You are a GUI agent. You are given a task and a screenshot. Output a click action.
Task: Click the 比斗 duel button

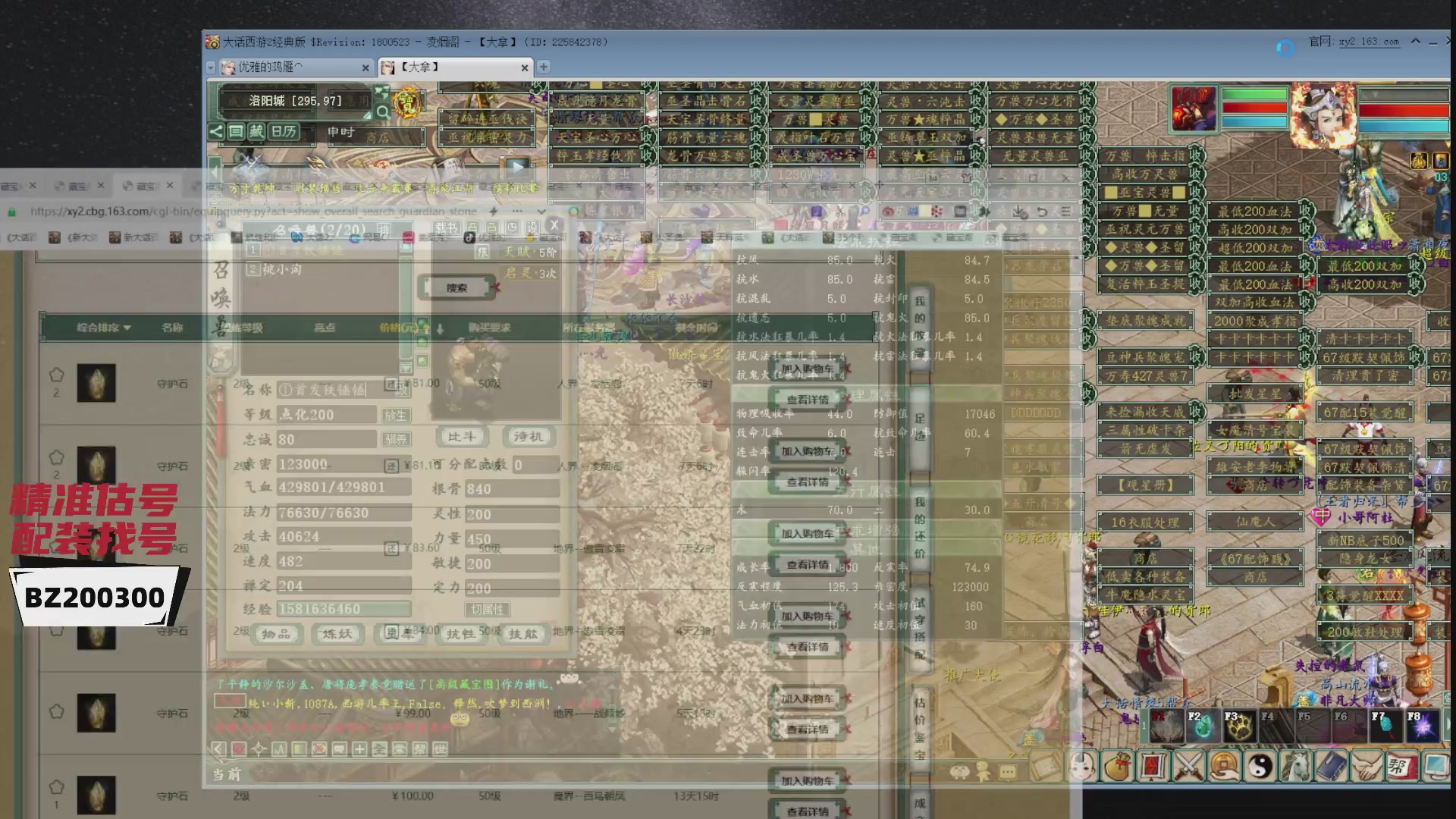tap(462, 437)
